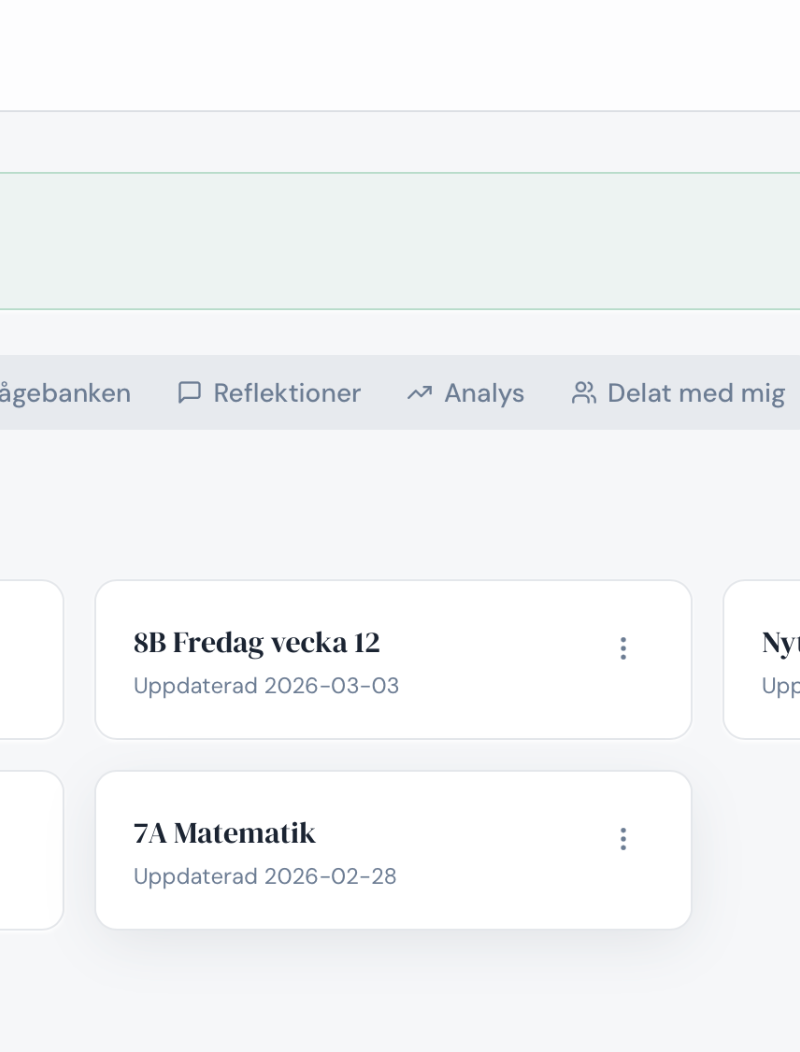Select the partially visible Frågebanken tab
Viewport: 800px width, 1052px height.
coord(66,393)
